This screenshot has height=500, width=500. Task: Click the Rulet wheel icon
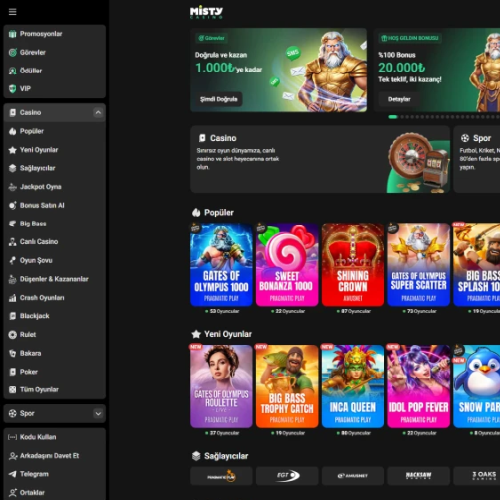pyautogui.click(x=12, y=335)
